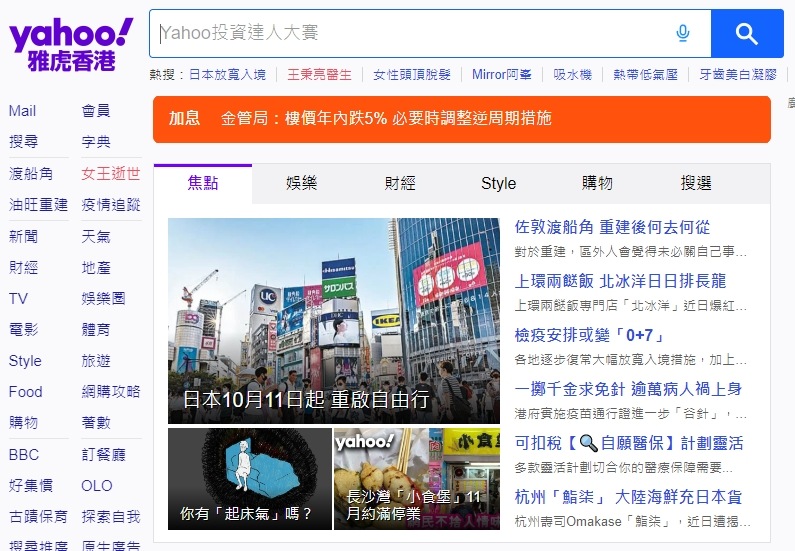Open headline 可扣稅 自願醫保 計劃靈活

pyautogui.click(x=629, y=444)
